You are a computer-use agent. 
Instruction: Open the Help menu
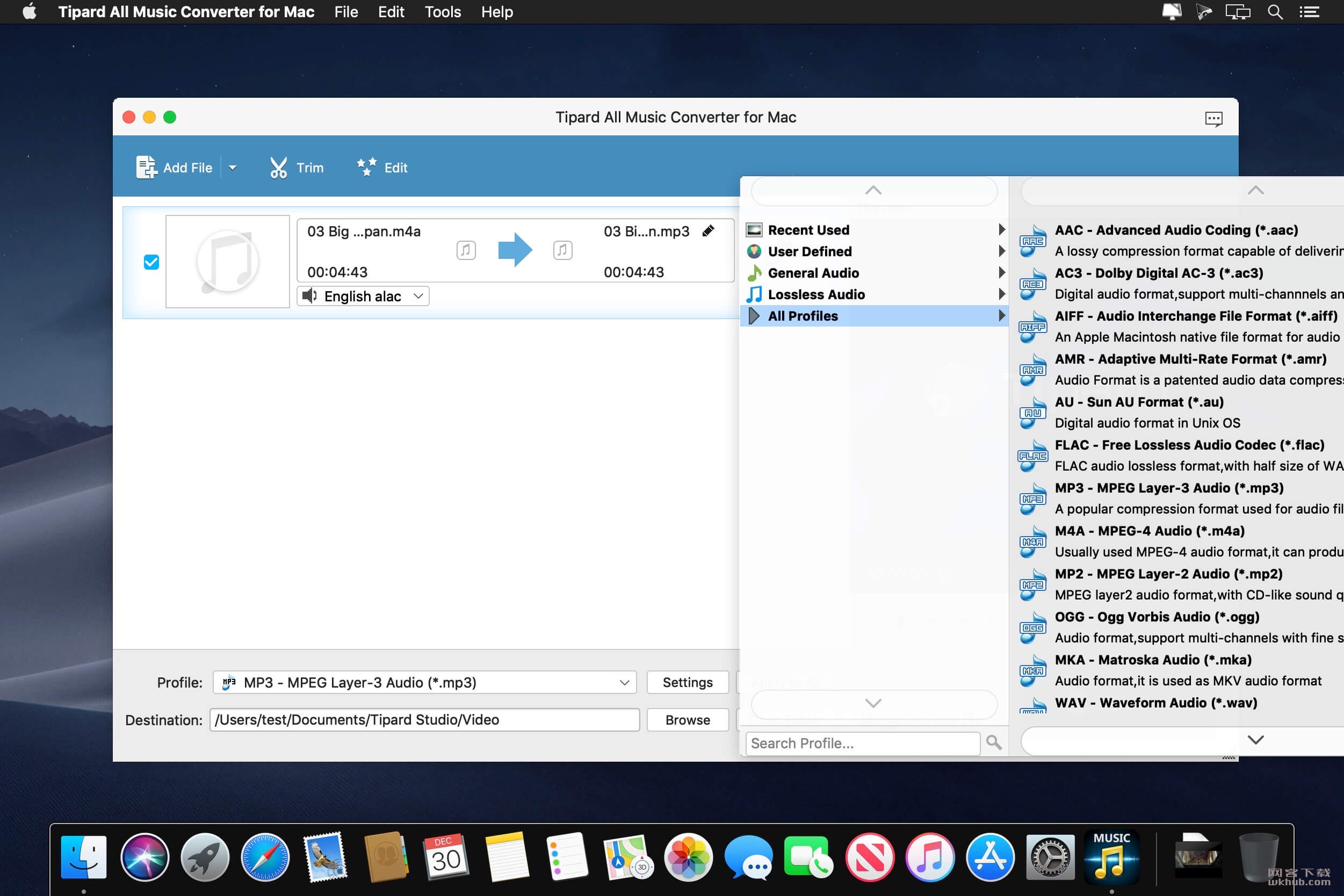click(x=496, y=12)
